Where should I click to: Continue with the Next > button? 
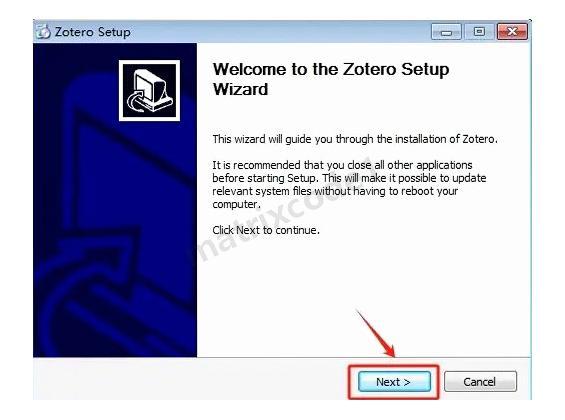point(394,381)
